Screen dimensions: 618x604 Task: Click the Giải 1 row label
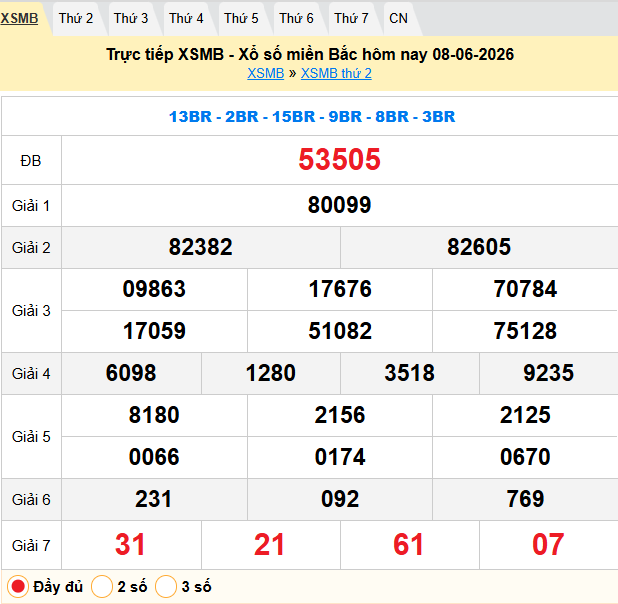coord(31,206)
